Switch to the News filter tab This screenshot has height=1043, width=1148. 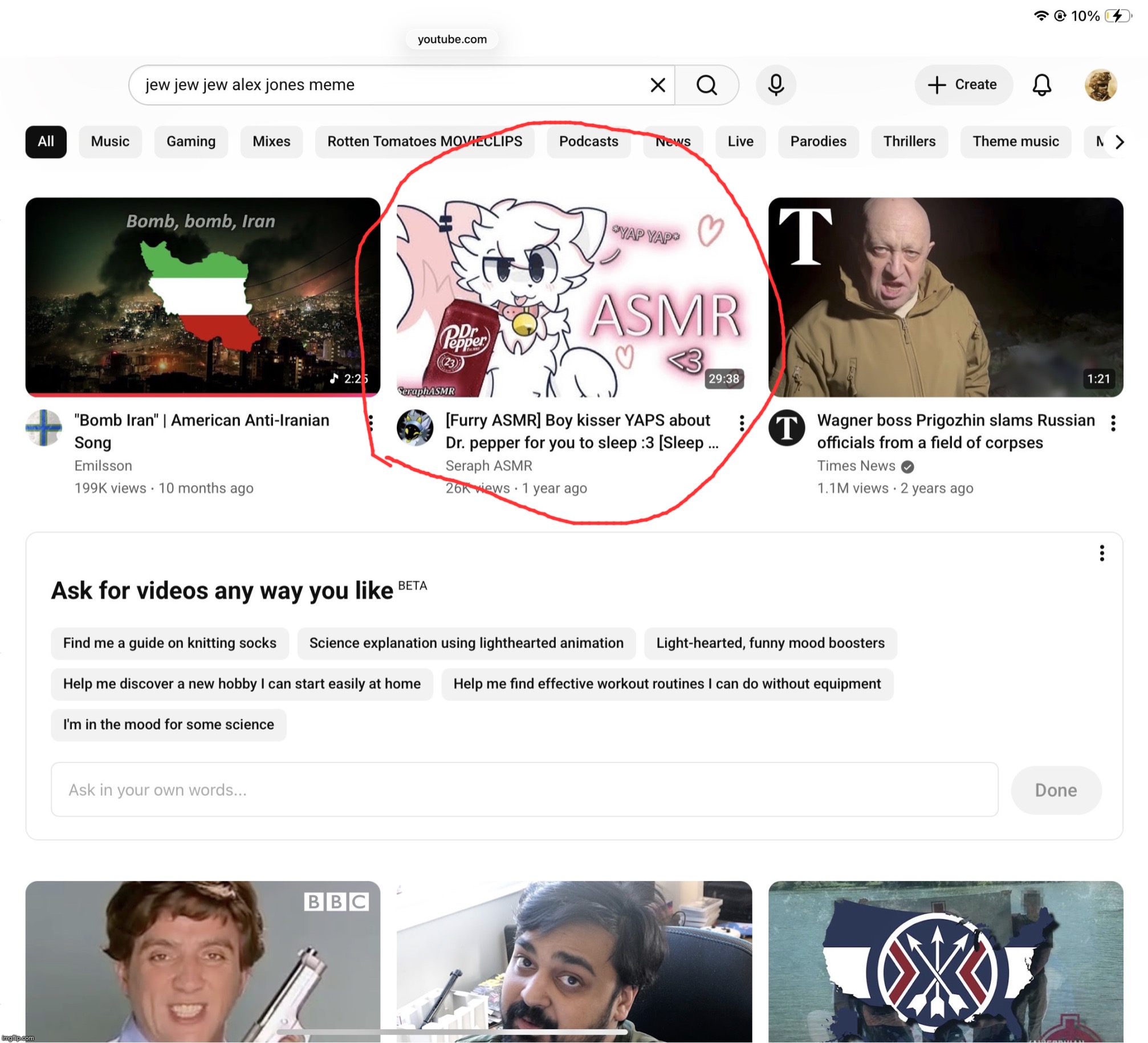click(x=673, y=141)
